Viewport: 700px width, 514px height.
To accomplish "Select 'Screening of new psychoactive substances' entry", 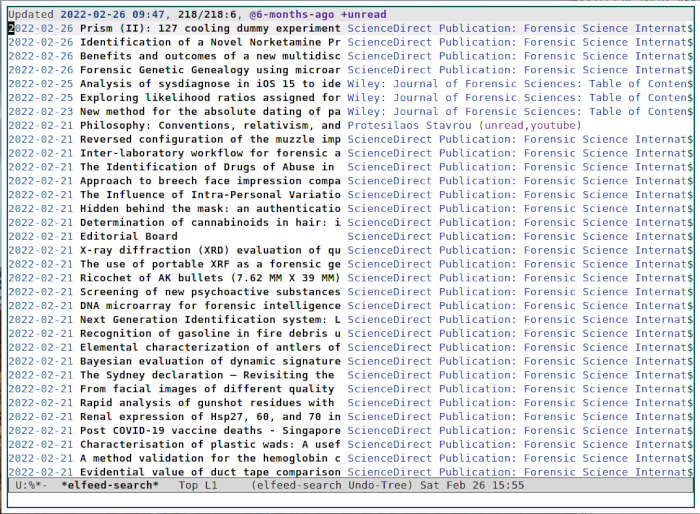I will pyautogui.click(x=210, y=292).
